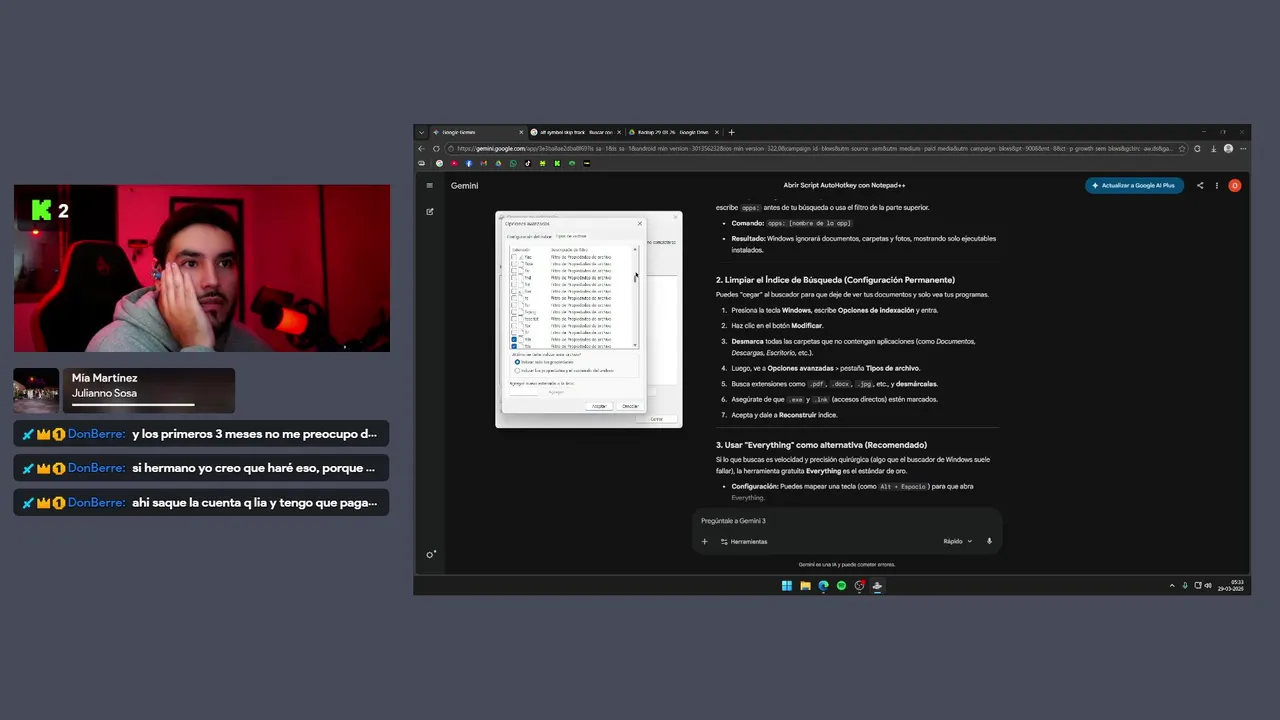
Task: Open WhatsApp bookmark in bookmarks bar
Action: (x=513, y=163)
